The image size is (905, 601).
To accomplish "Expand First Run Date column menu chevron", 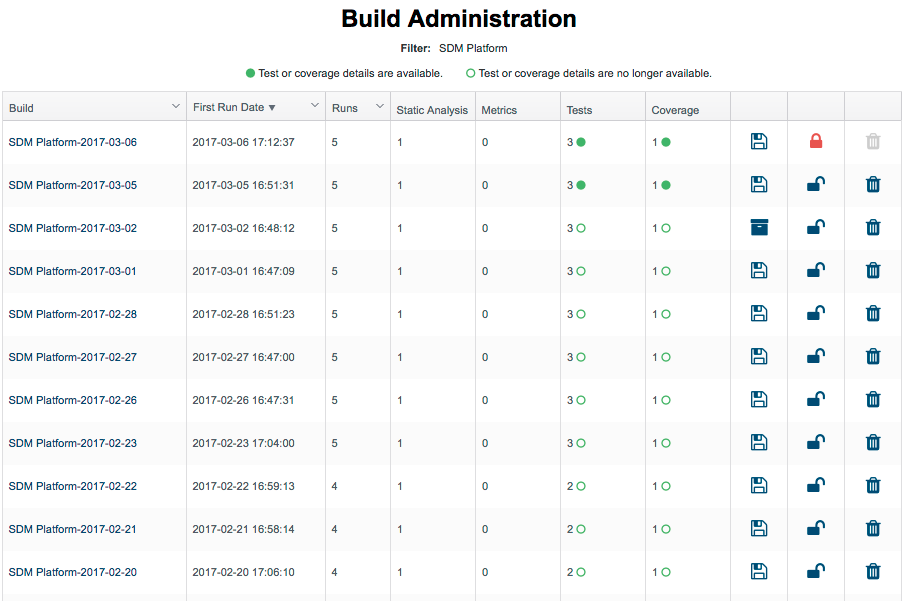I will click(315, 105).
